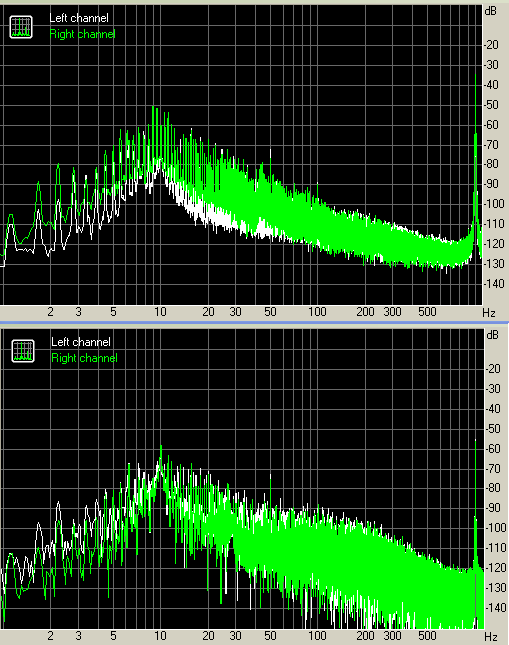
Task: Click the -20 dB label on the bottom graph
Action: (x=493, y=368)
